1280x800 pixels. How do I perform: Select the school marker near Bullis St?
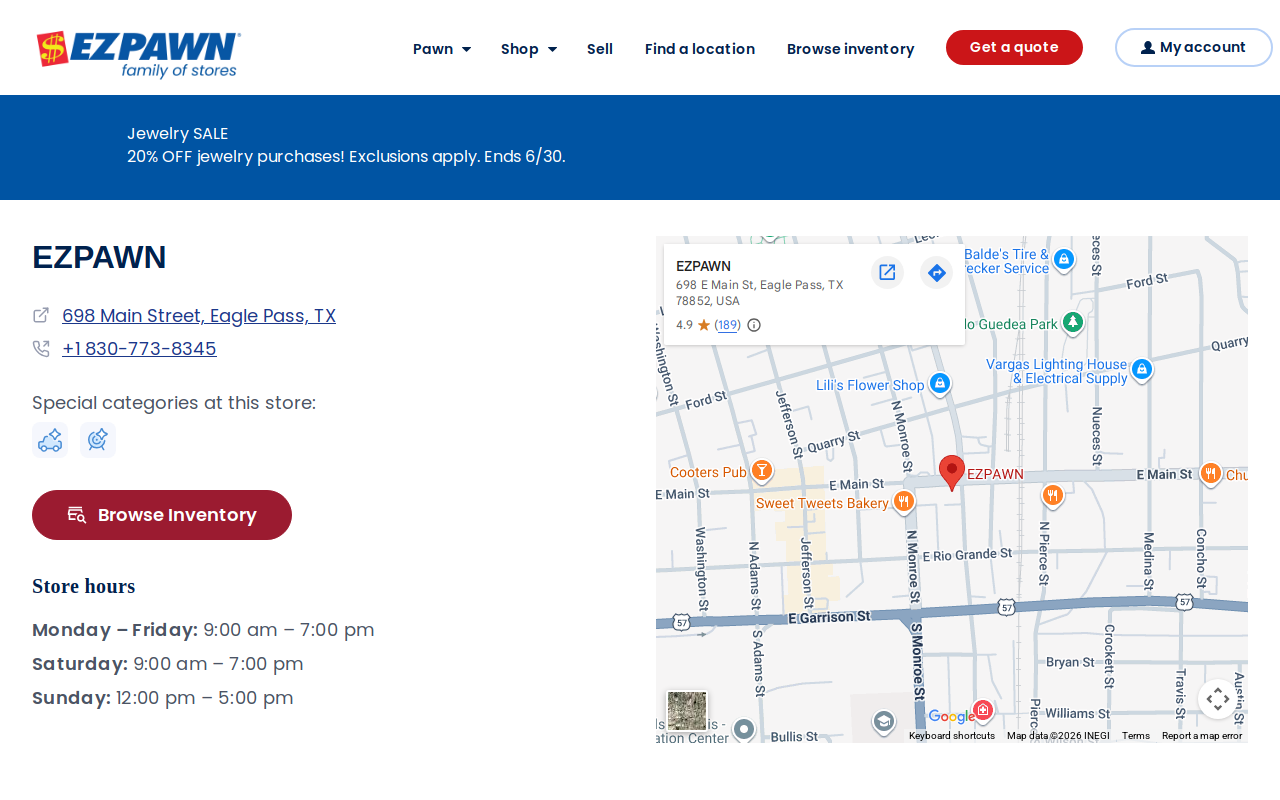point(883,722)
